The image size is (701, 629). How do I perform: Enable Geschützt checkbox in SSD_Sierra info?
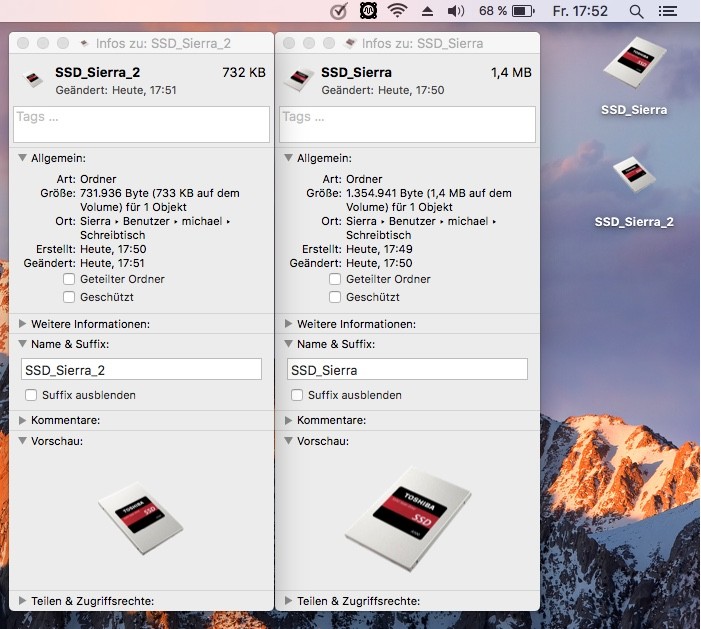[335, 297]
